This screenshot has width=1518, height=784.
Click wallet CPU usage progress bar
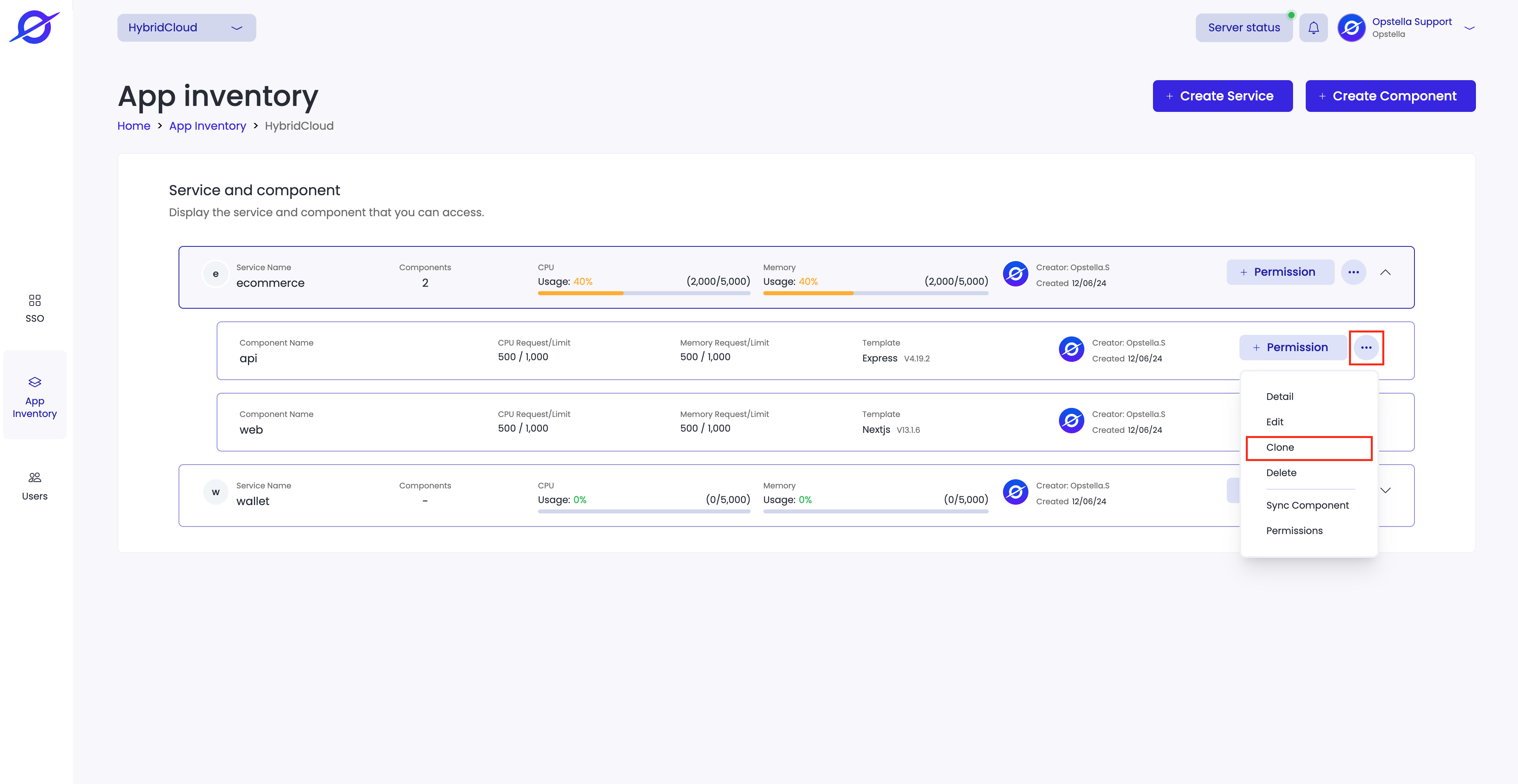point(644,511)
